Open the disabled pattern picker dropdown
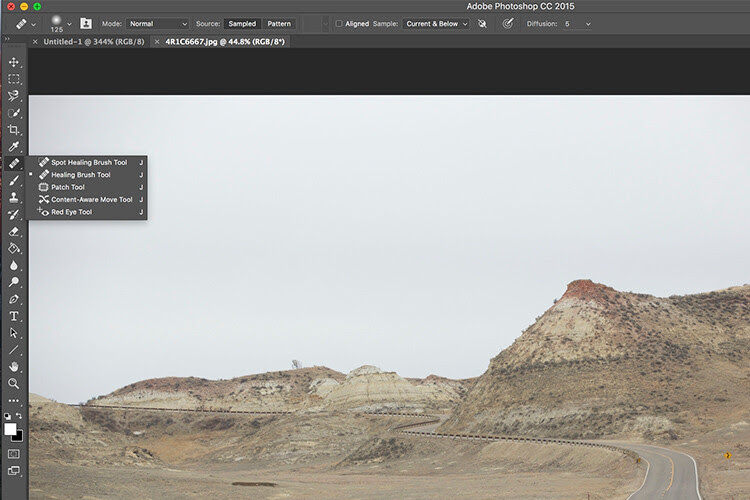750x500 pixels. tap(325, 23)
